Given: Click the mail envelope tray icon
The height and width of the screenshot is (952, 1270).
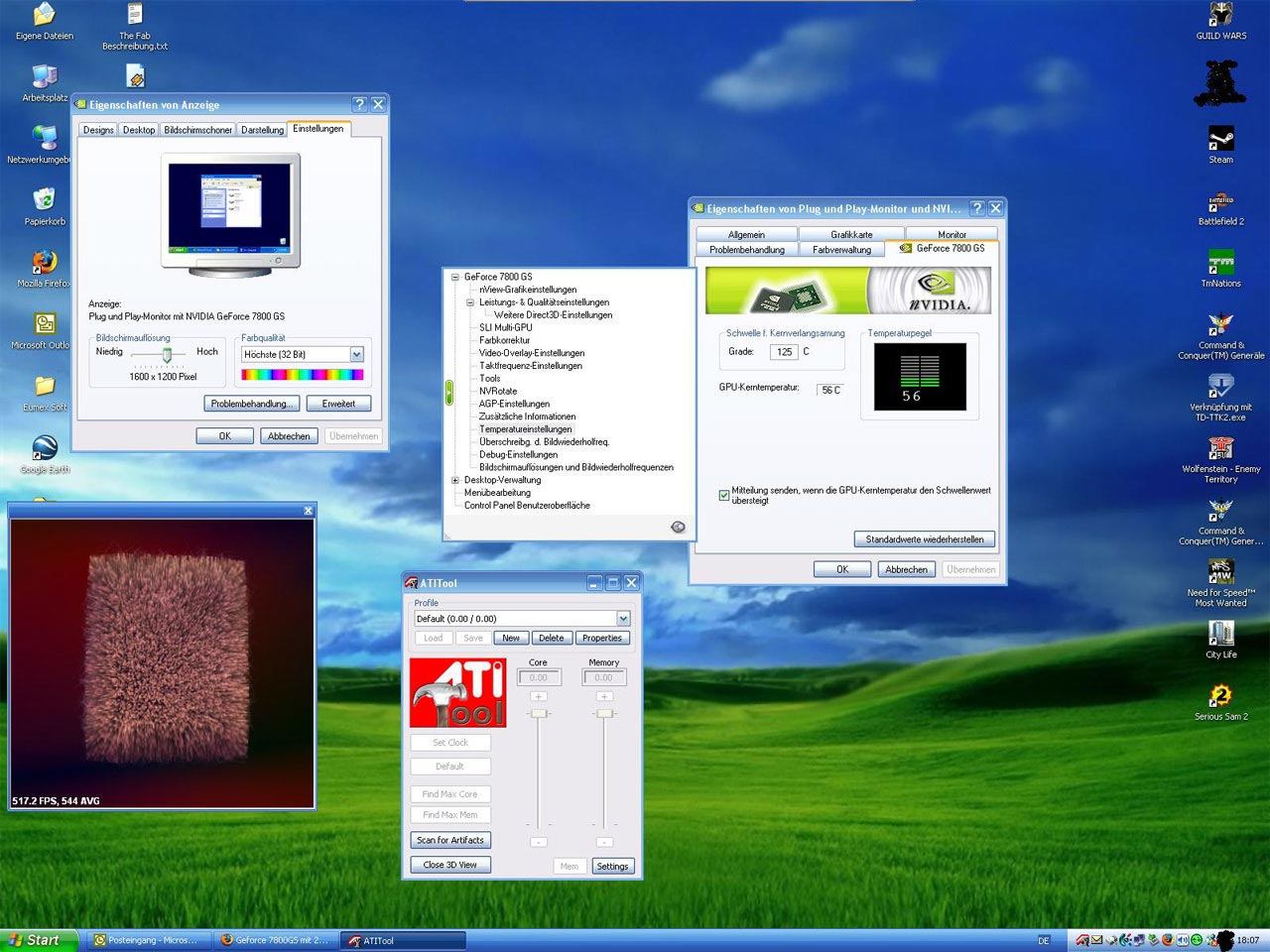Looking at the screenshot, I should pyautogui.click(x=1097, y=940).
